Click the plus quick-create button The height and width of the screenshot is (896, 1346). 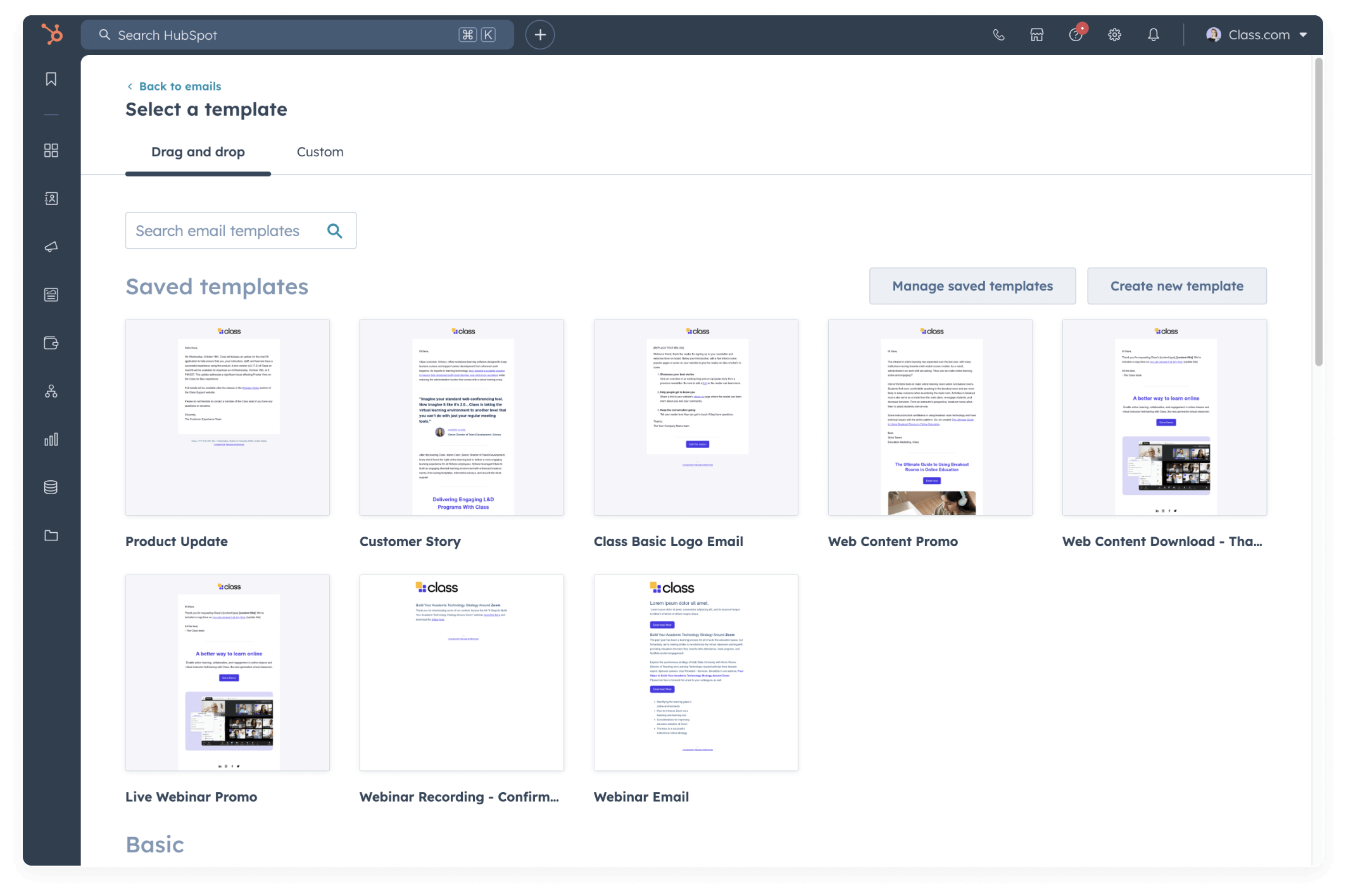539,35
